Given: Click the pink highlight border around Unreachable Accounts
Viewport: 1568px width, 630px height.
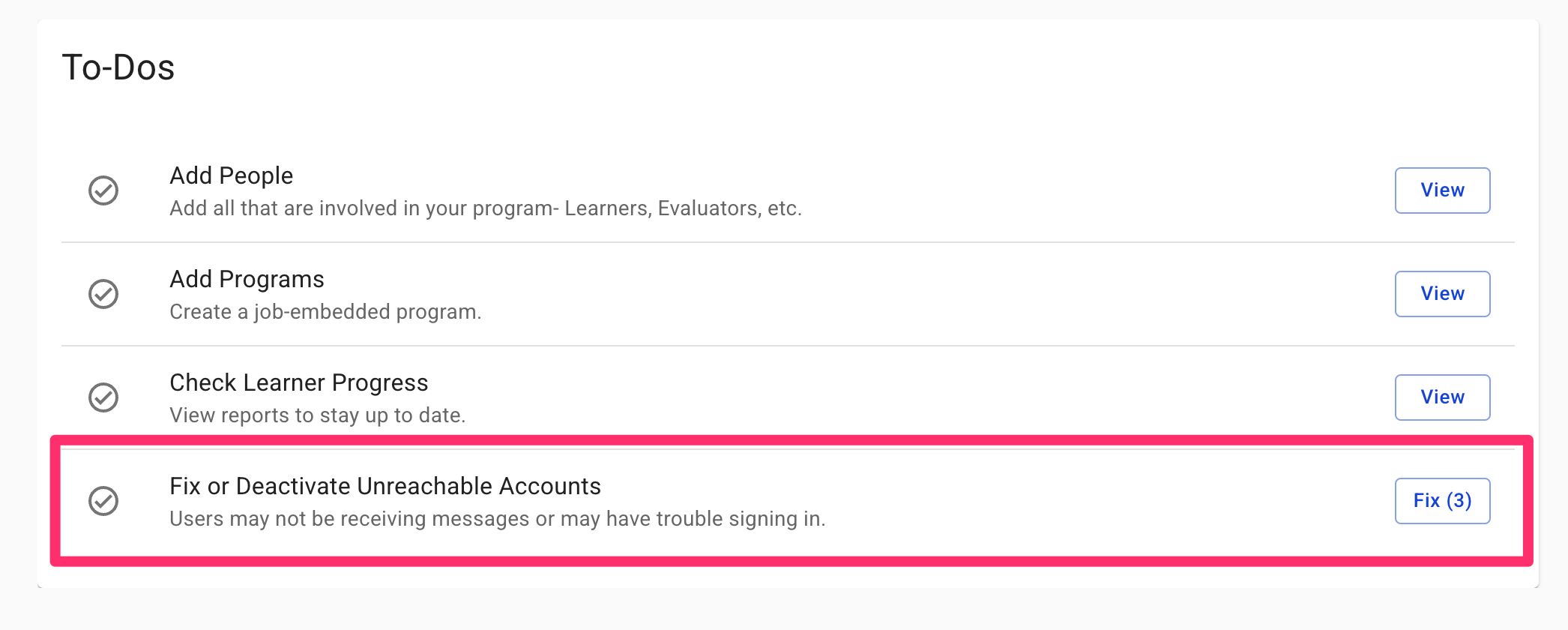Looking at the screenshot, I should pos(791,440).
